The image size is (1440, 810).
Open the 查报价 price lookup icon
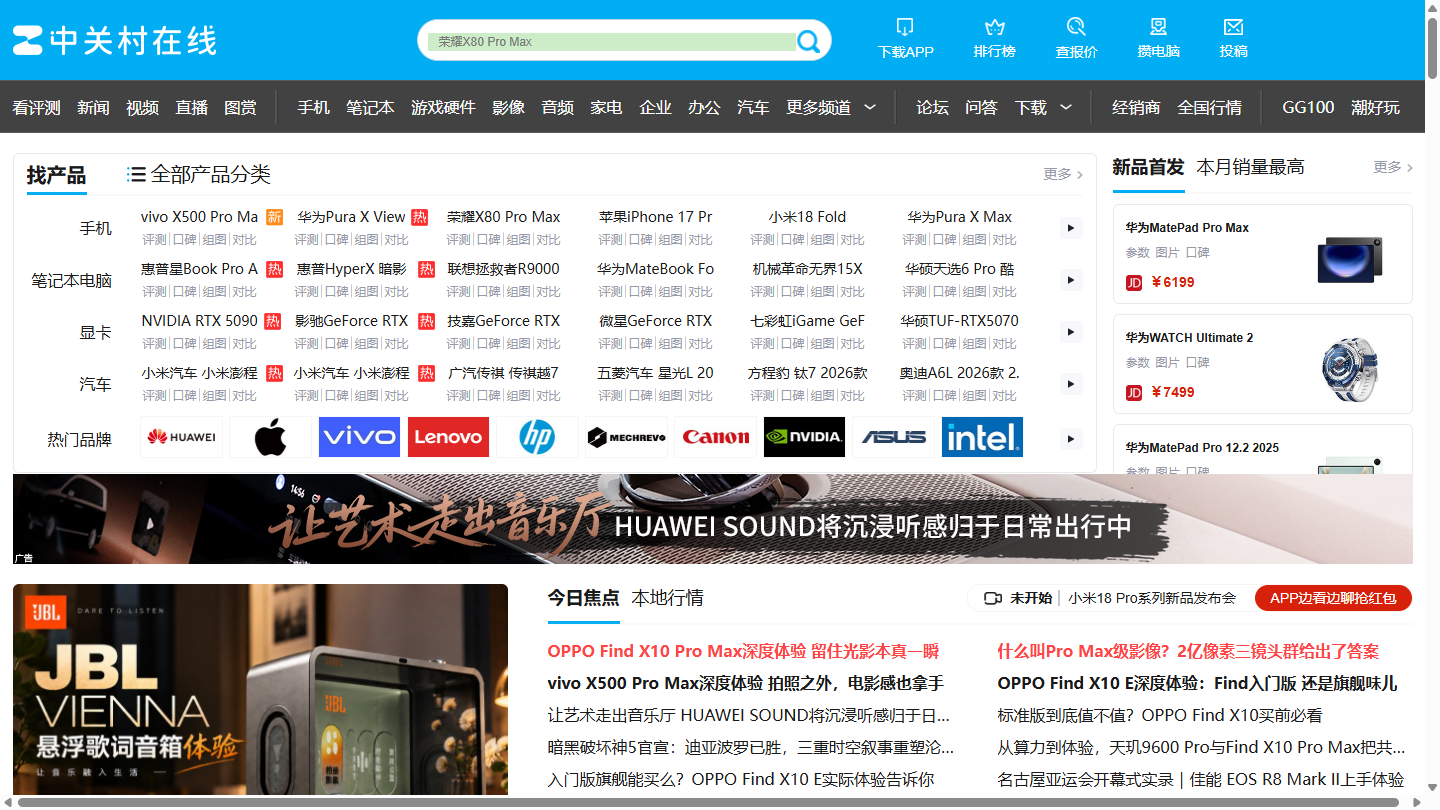coord(1076,27)
